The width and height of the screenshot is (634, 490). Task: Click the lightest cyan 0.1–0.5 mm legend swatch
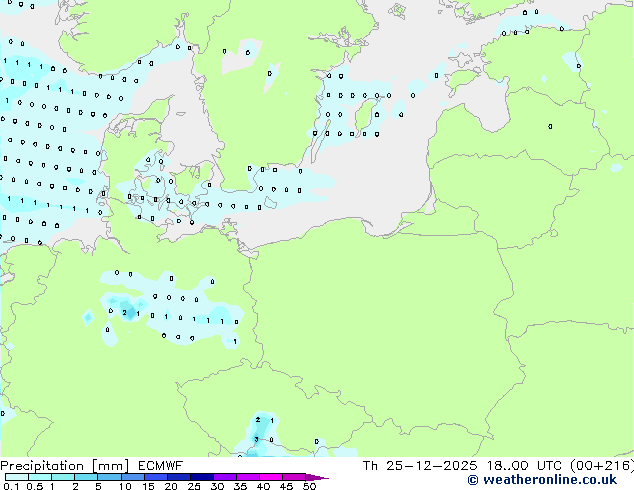tap(17, 477)
